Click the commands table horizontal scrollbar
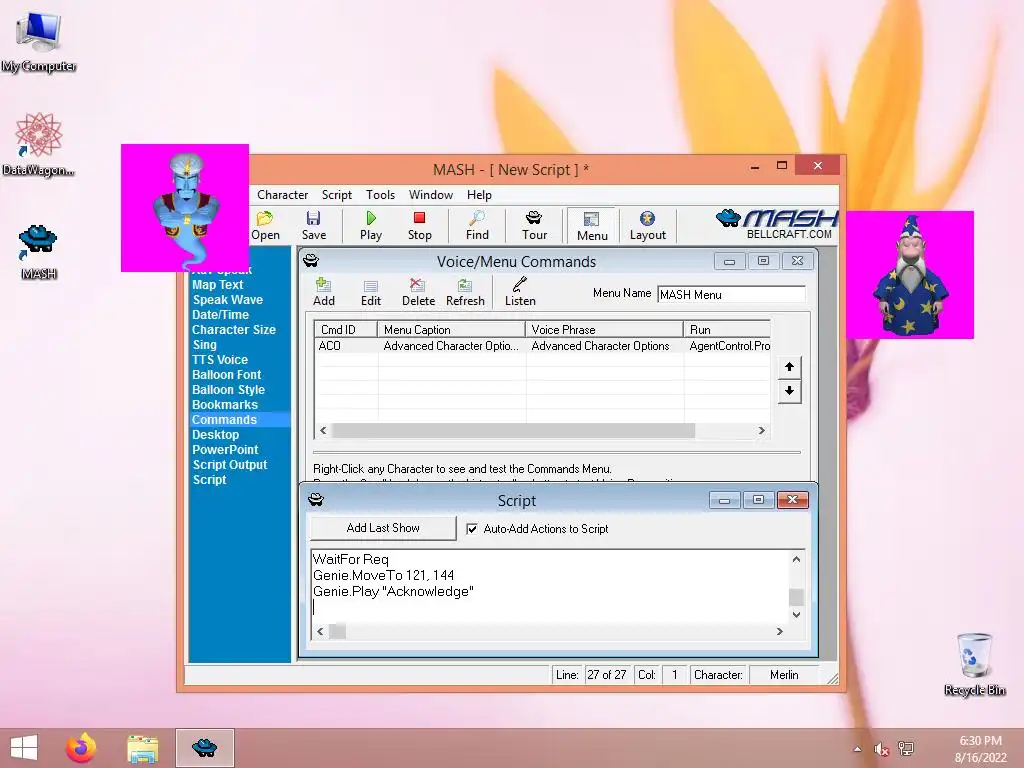1024x768 pixels. (x=513, y=431)
